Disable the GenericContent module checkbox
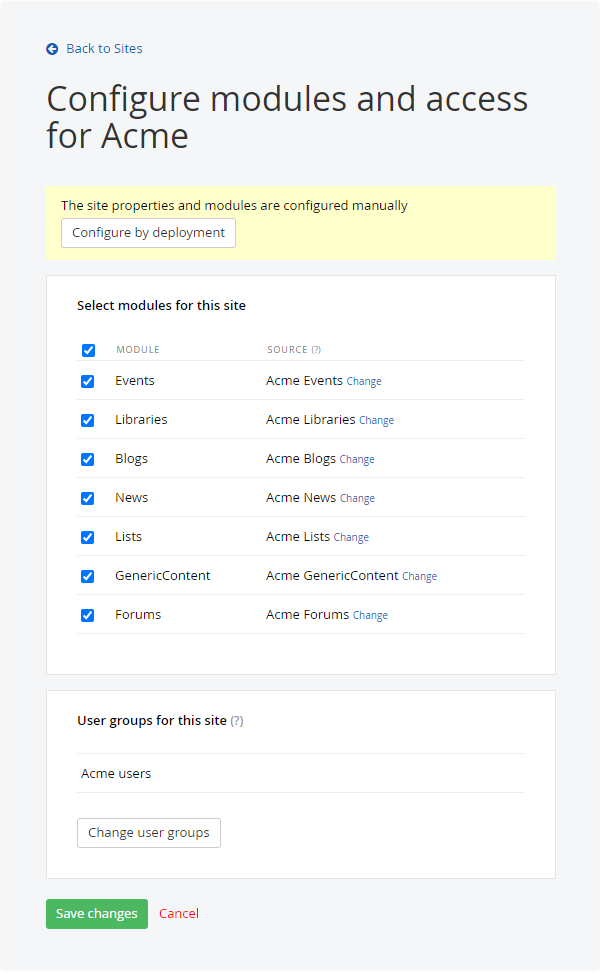The image size is (600, 973). pyautogui.click(x=88, y=576)
